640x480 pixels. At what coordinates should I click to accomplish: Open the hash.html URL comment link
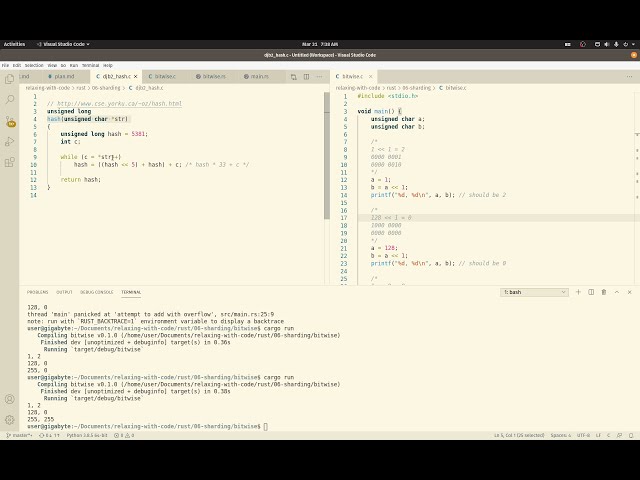tap(119, 104)
